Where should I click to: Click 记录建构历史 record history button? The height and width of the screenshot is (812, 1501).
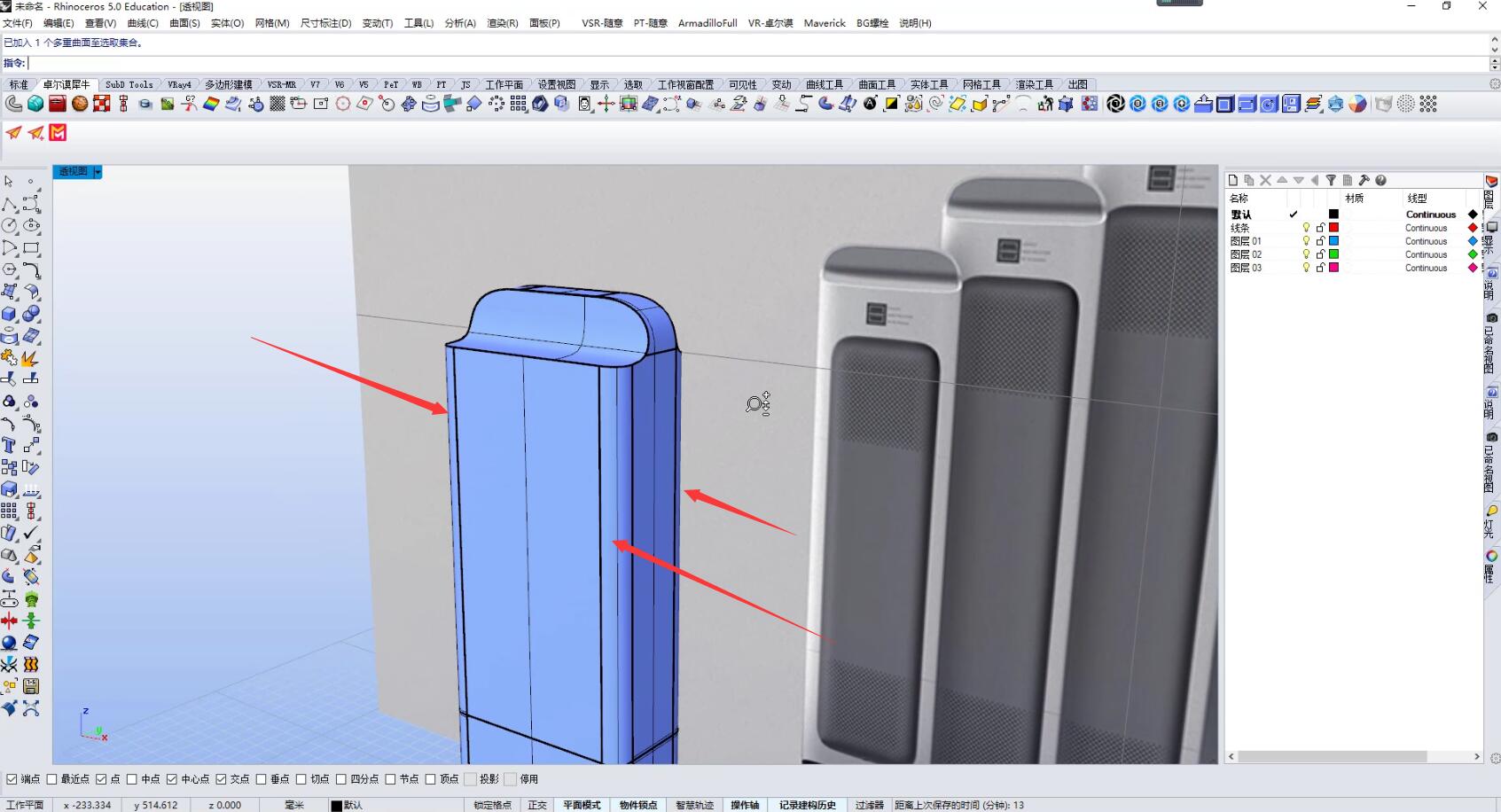tap(807, 805)
